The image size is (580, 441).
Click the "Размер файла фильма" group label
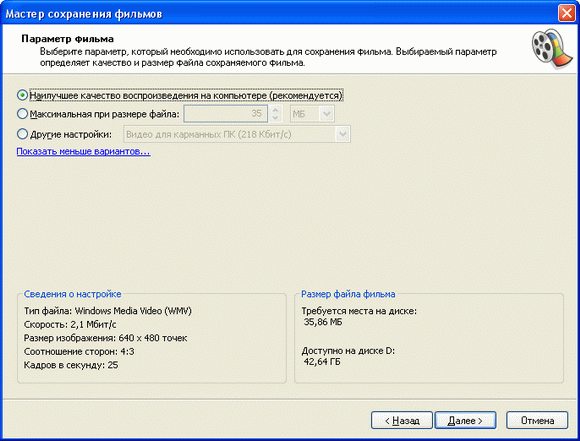click(348, 294)
